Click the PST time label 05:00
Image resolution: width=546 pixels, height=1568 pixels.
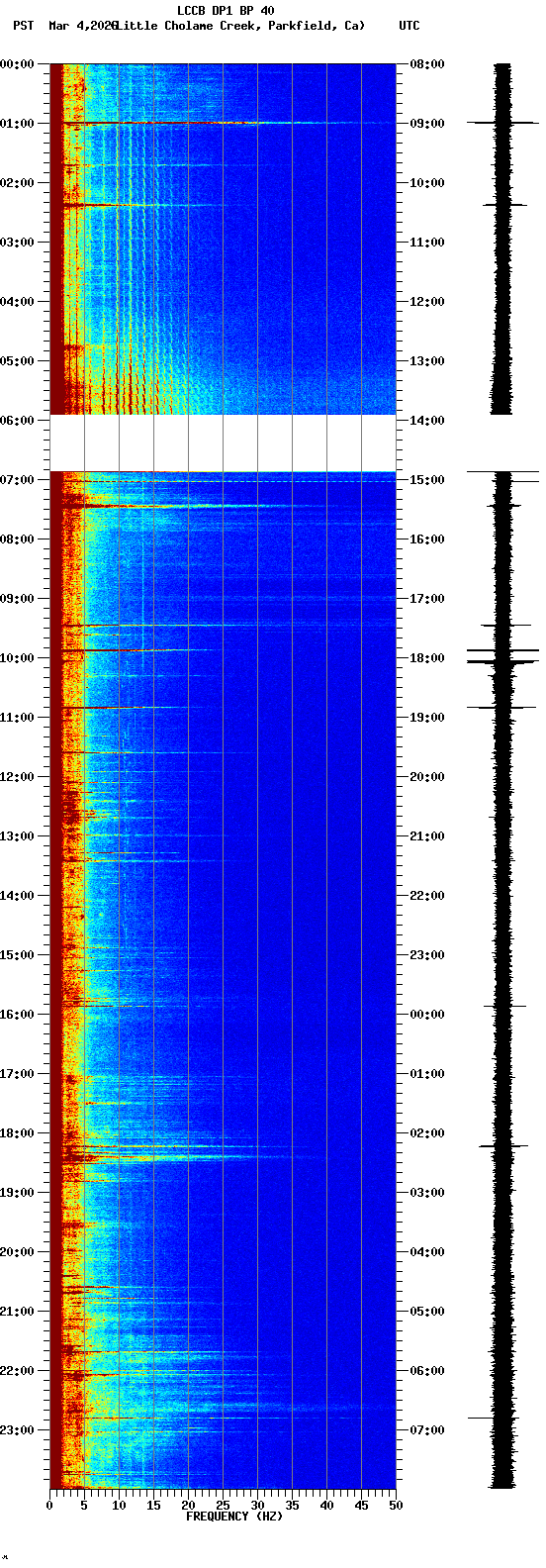point(17,361)
